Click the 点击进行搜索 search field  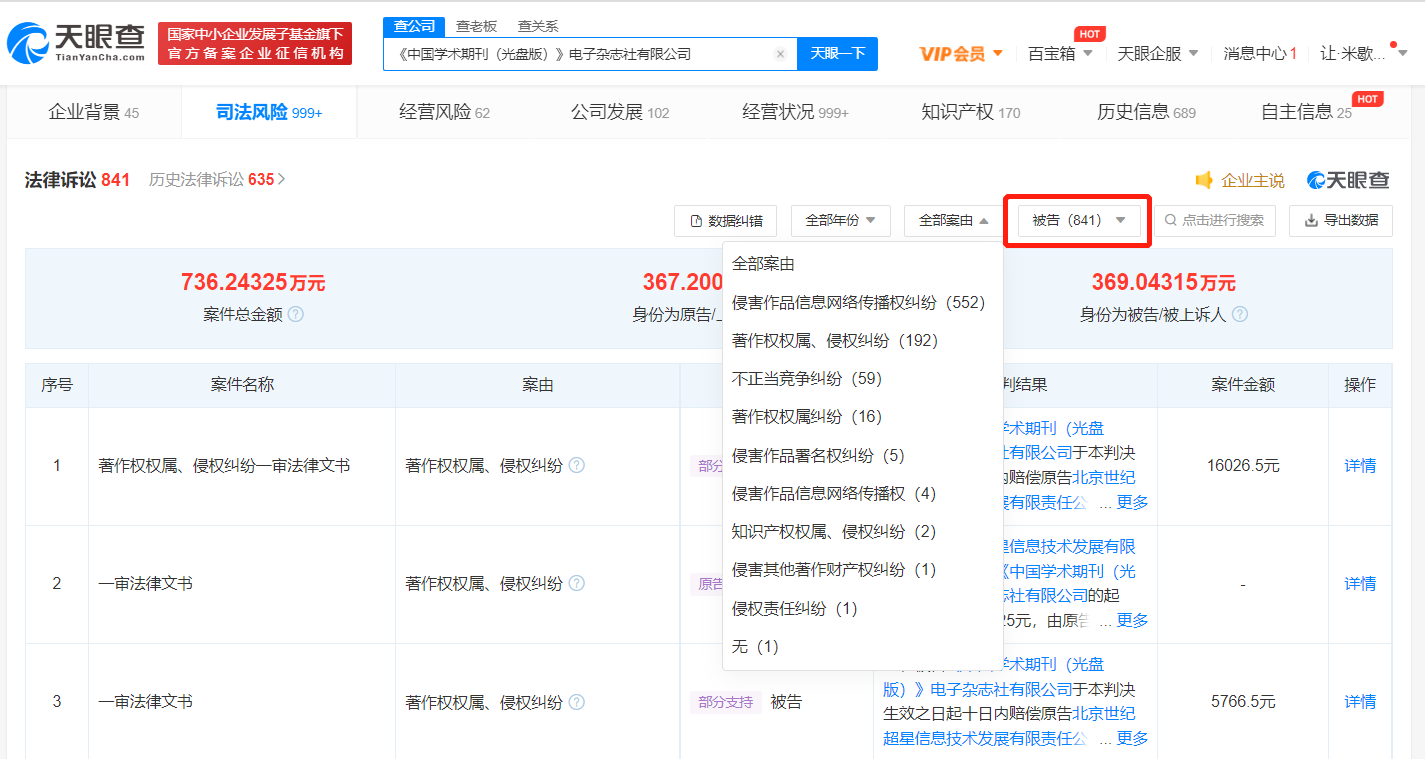click(1215, 221)
